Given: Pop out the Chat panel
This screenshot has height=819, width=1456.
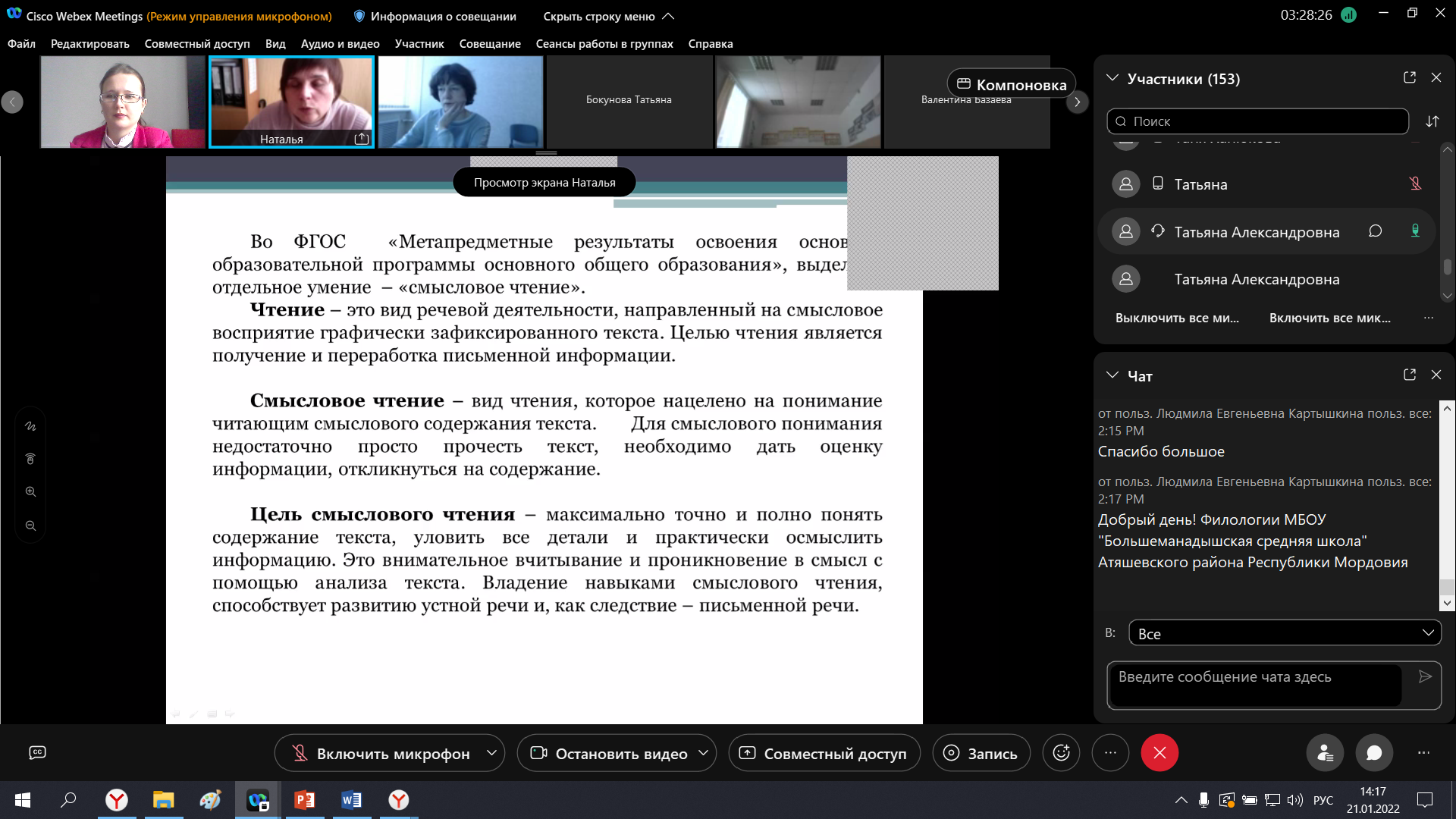Looking at the screenshot, I should [x=1410, y=375].
